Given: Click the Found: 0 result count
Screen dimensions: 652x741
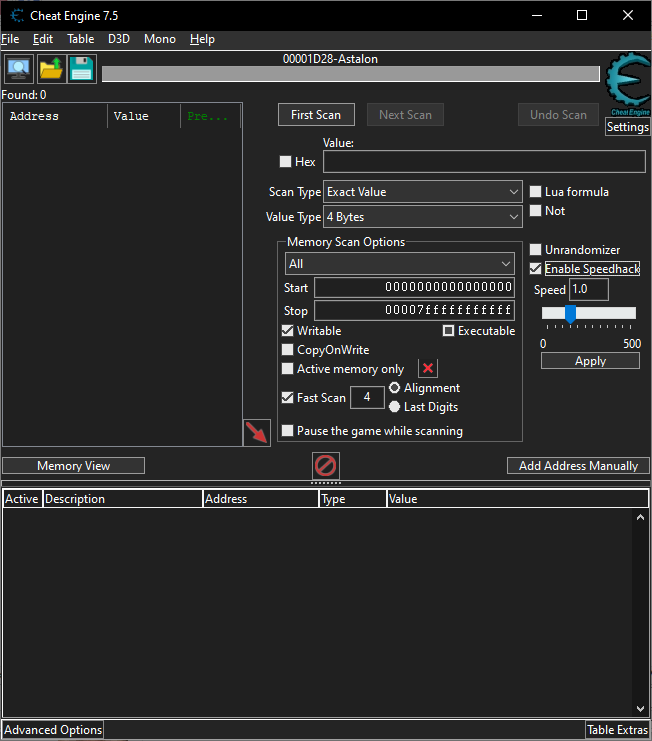Looking at the screenshot, I should click(x=24, y=95).
